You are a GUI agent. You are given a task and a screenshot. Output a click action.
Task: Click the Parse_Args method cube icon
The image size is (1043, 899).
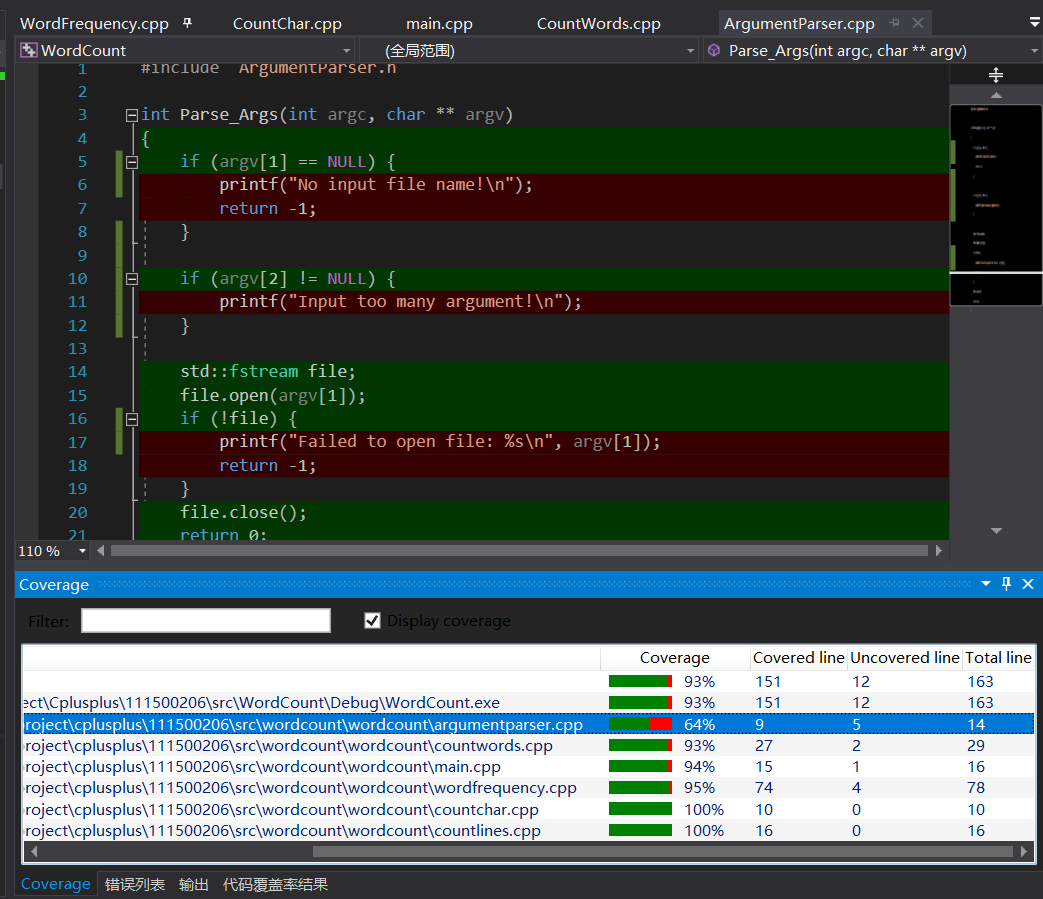(x=714, y=51)
